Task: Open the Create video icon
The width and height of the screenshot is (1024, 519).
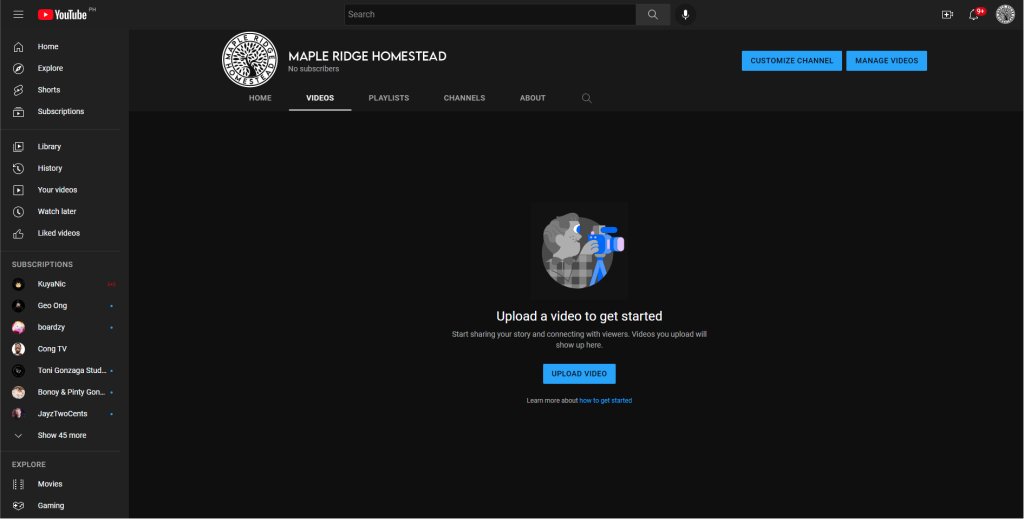Action: (947, 14)
